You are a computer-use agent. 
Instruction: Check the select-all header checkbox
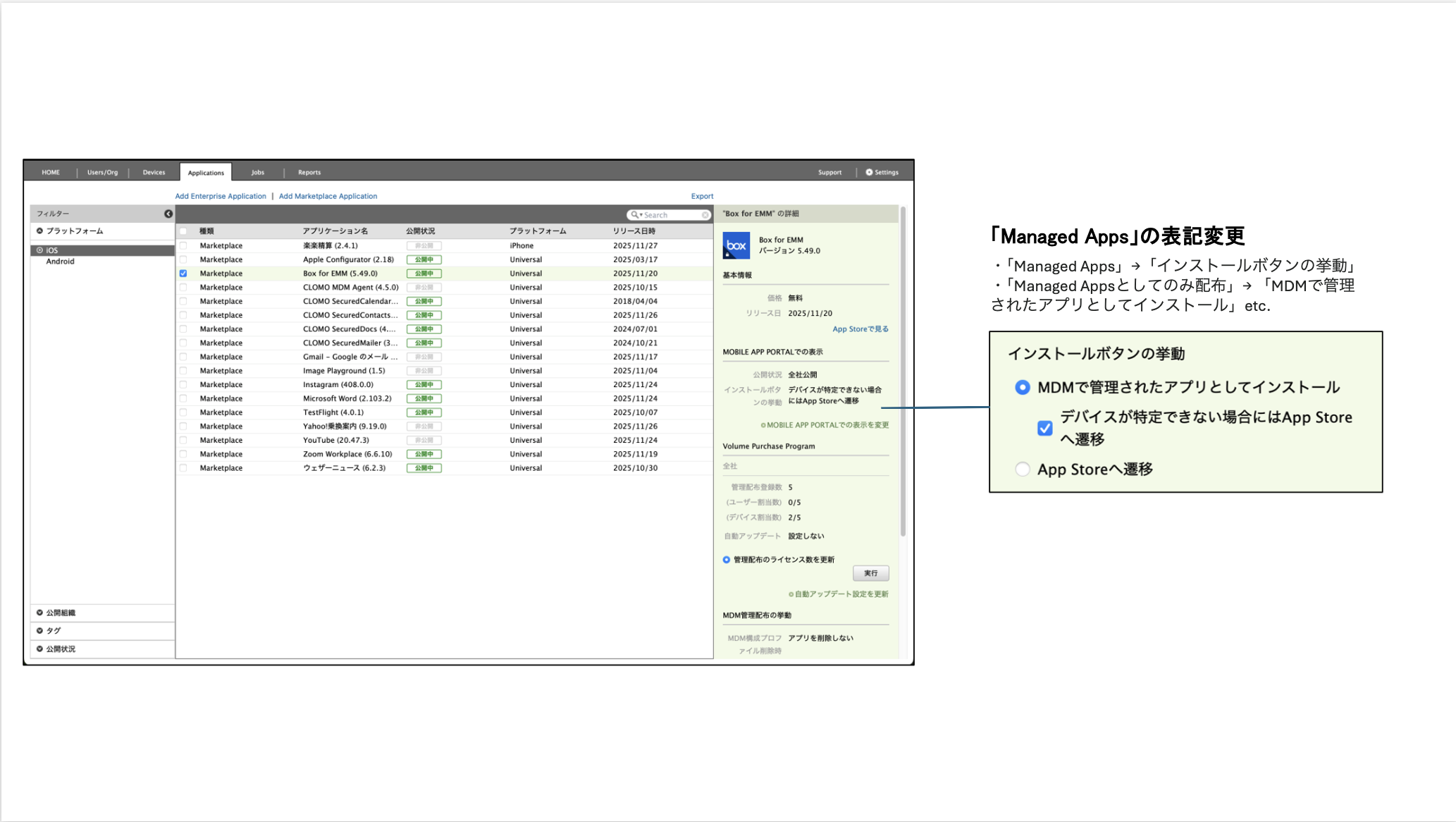[183, 231]
